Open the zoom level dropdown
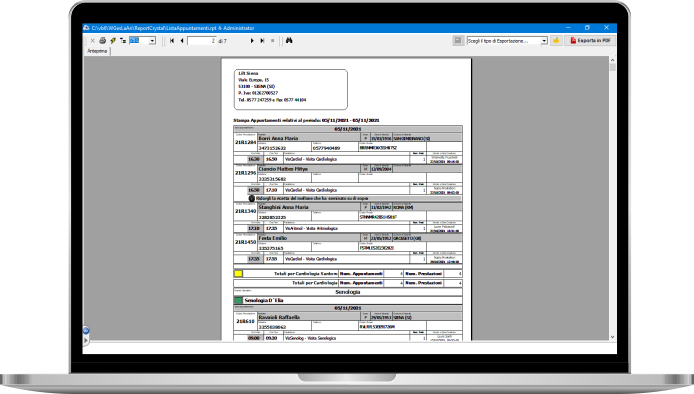Screen dimensions: 694x394 pyautogui.click(x=152, y=41)
